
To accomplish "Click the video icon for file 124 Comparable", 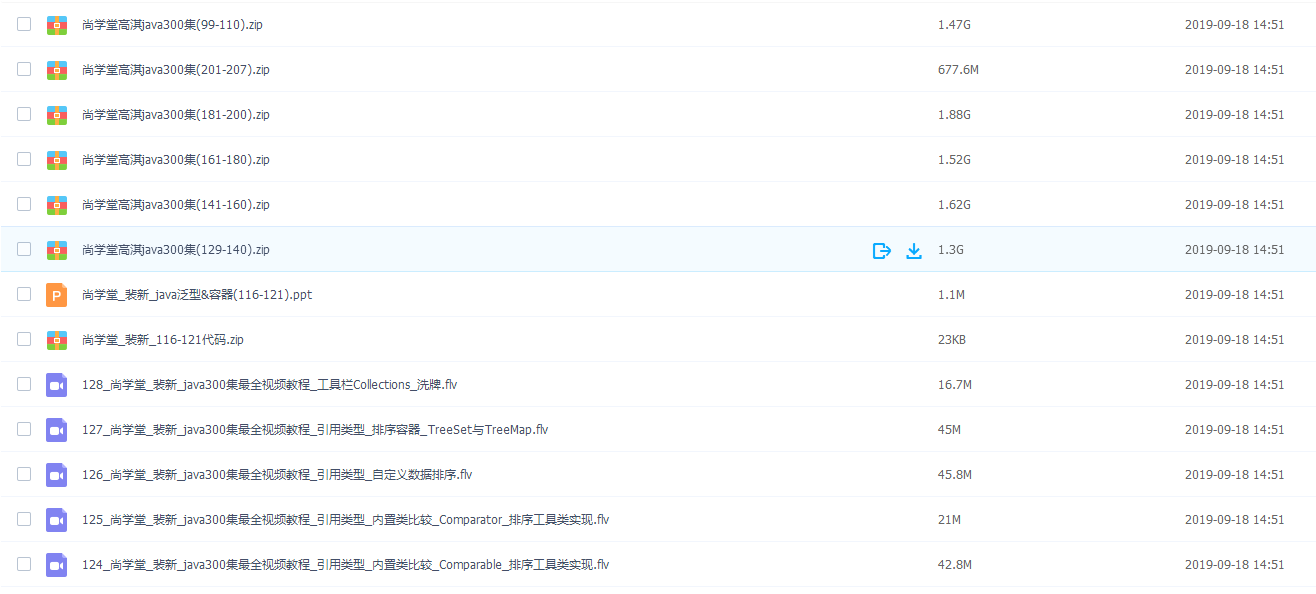I will [57, 565].
